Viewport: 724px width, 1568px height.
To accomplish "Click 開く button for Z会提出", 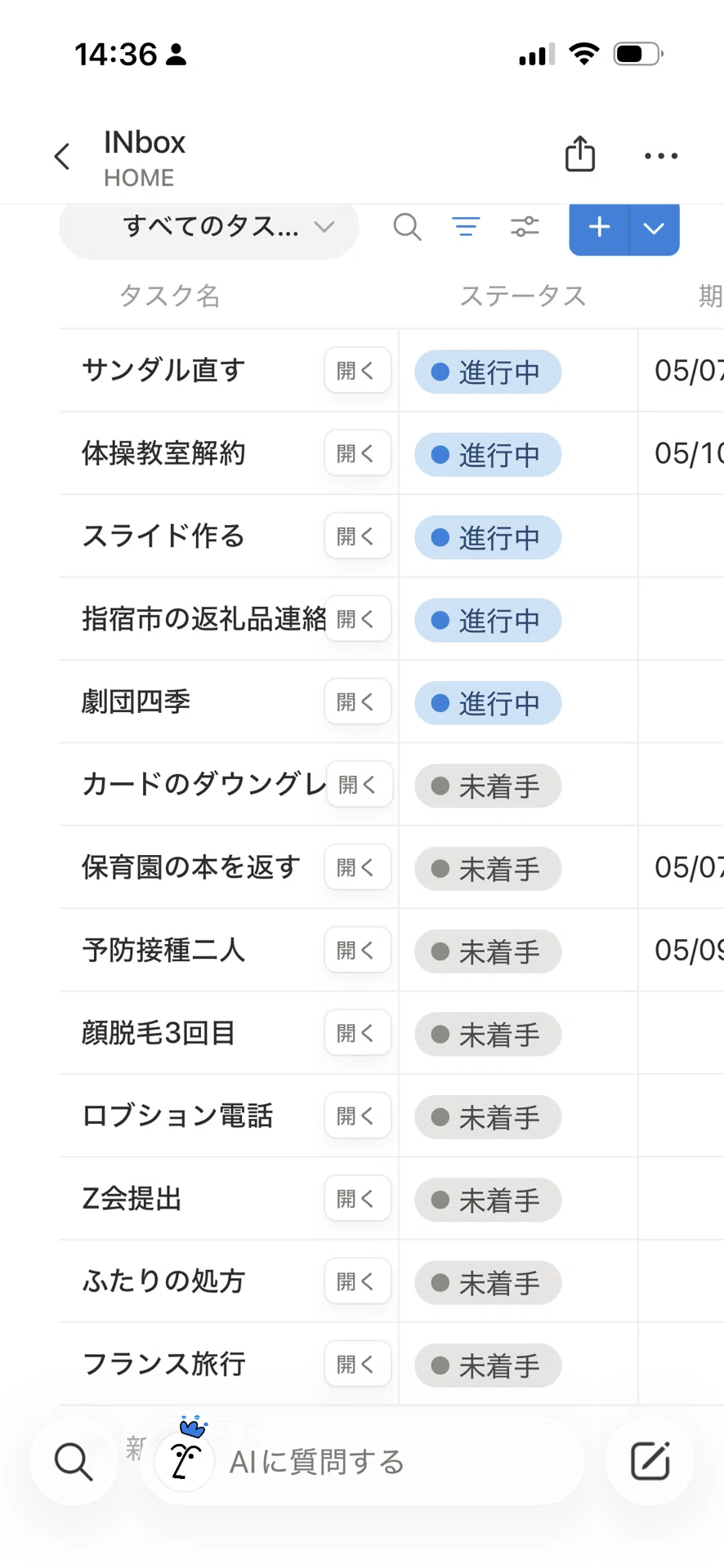I will click(358, 1198).
